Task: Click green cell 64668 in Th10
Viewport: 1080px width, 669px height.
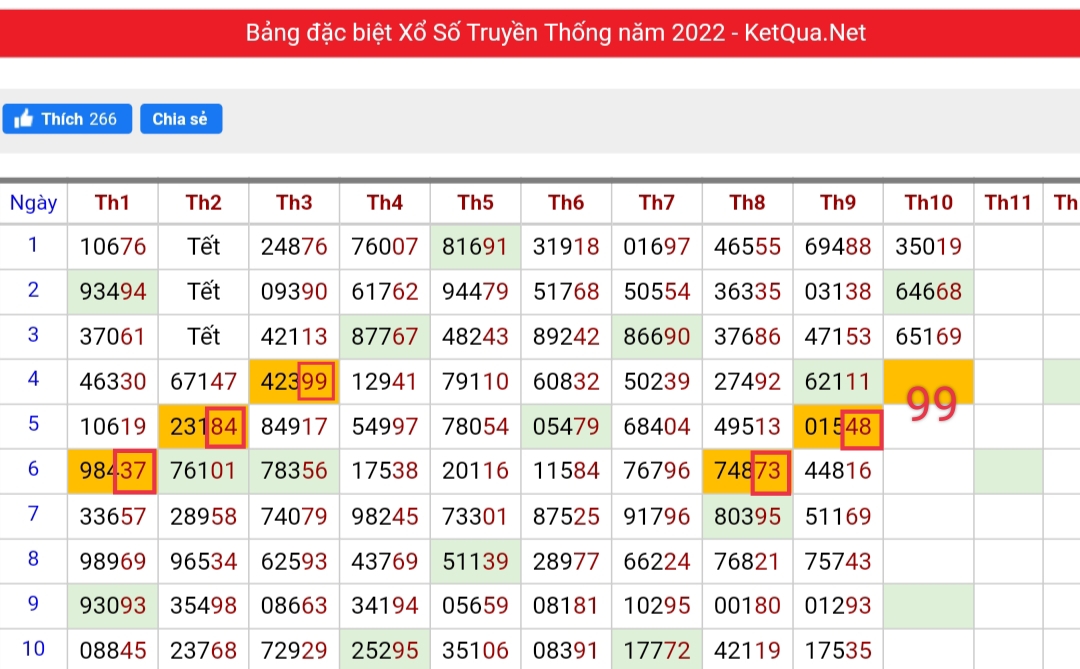Action: pos(928,291)
